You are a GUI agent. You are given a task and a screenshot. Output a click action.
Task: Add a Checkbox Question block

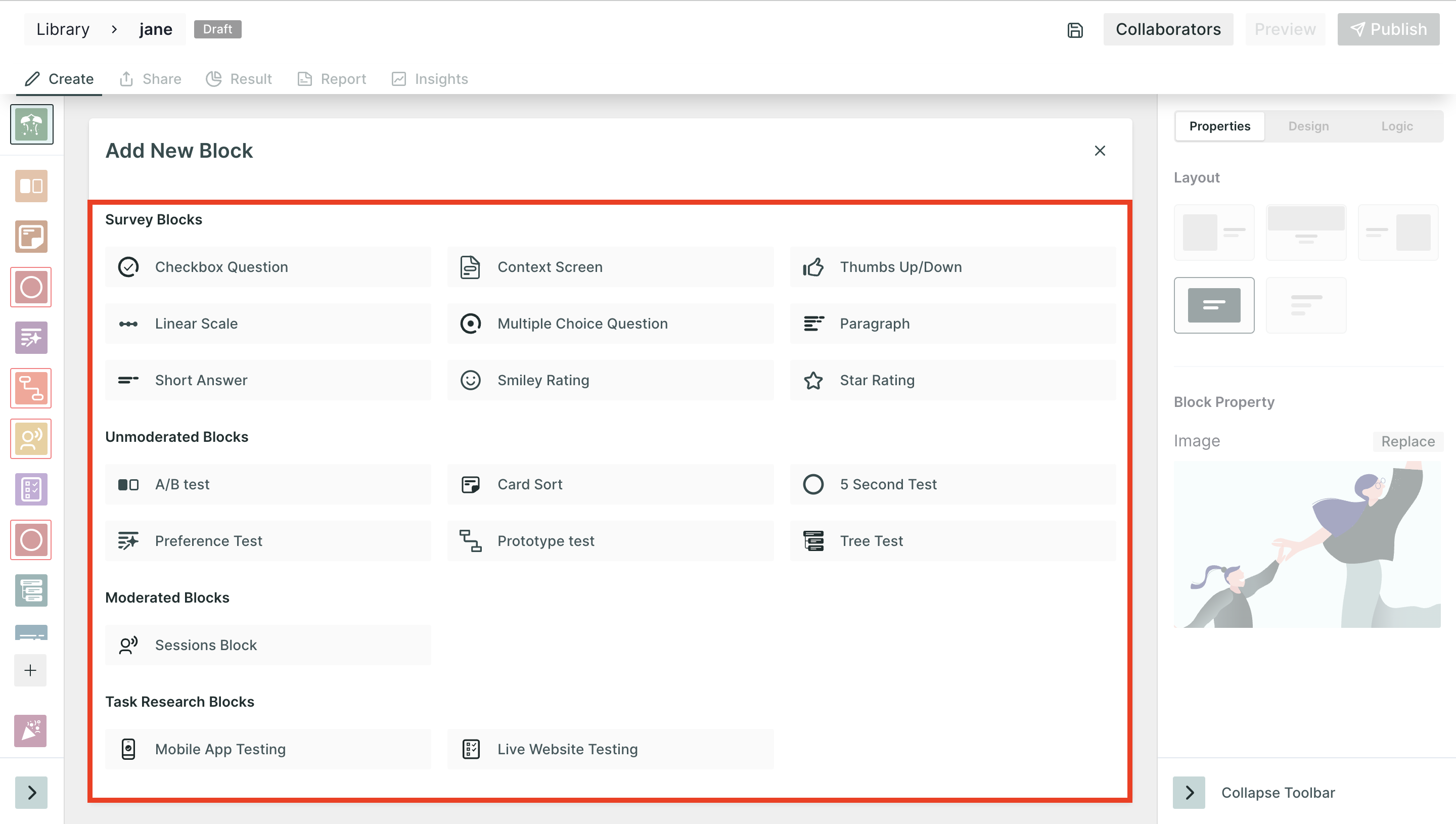pos(267,267)
